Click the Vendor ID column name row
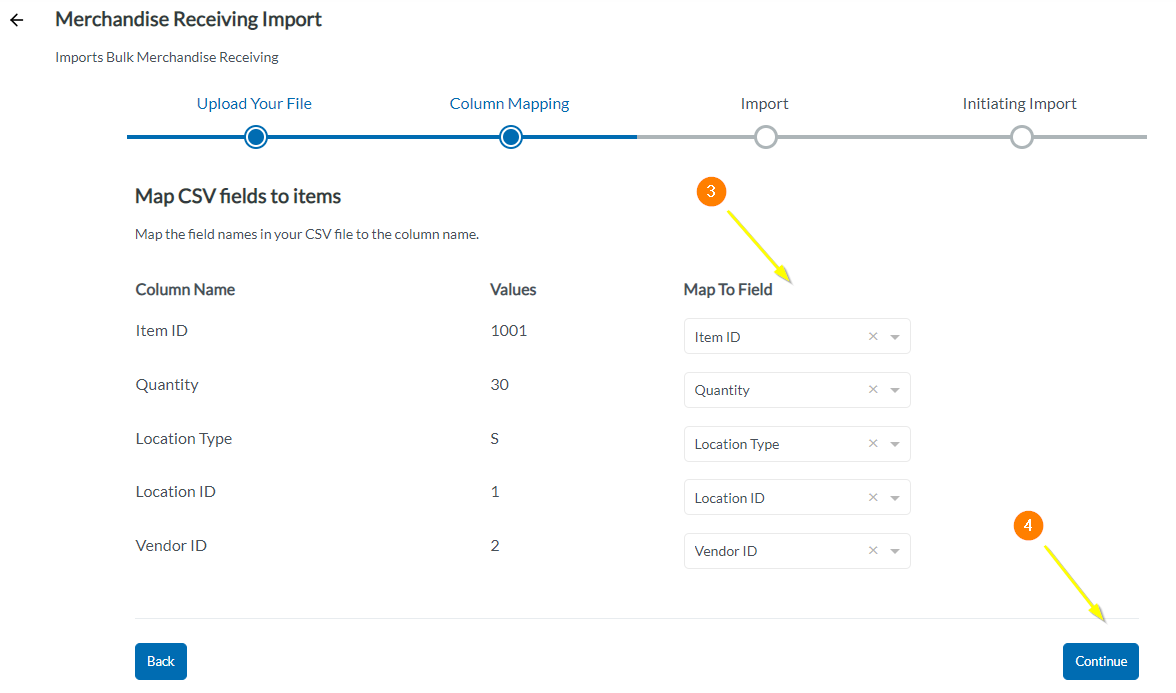This screenshot has width=1176, height=693. [171, 546]
